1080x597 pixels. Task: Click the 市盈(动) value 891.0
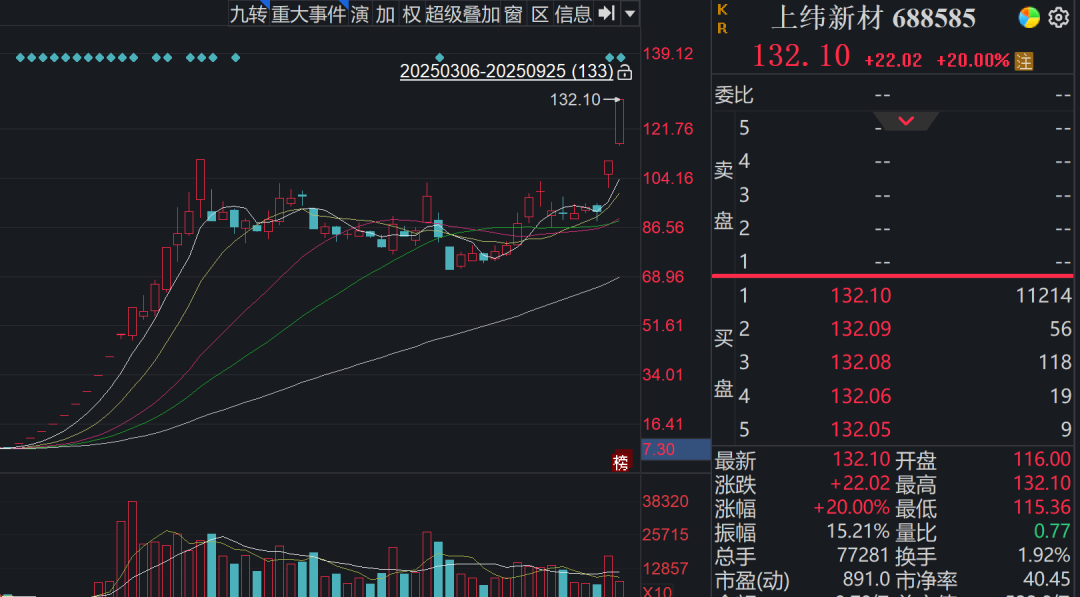pyautogui.click(x=866, y=580)
